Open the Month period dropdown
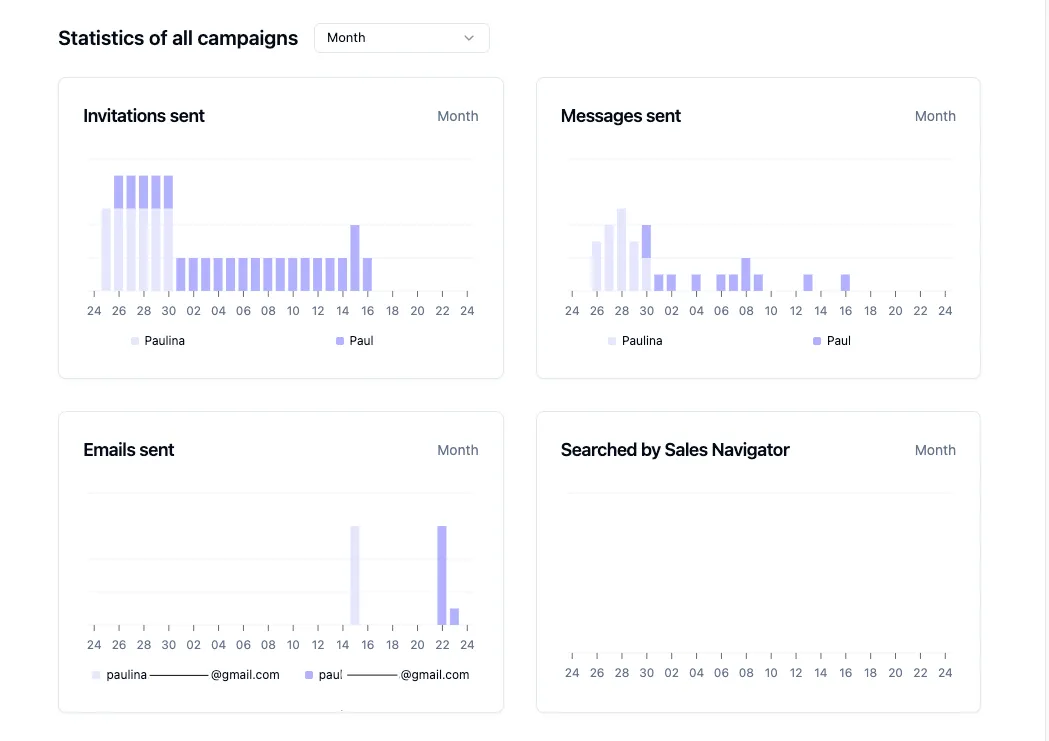The image size is (1049, 741). pyautogui.click(x=400, y=38)
